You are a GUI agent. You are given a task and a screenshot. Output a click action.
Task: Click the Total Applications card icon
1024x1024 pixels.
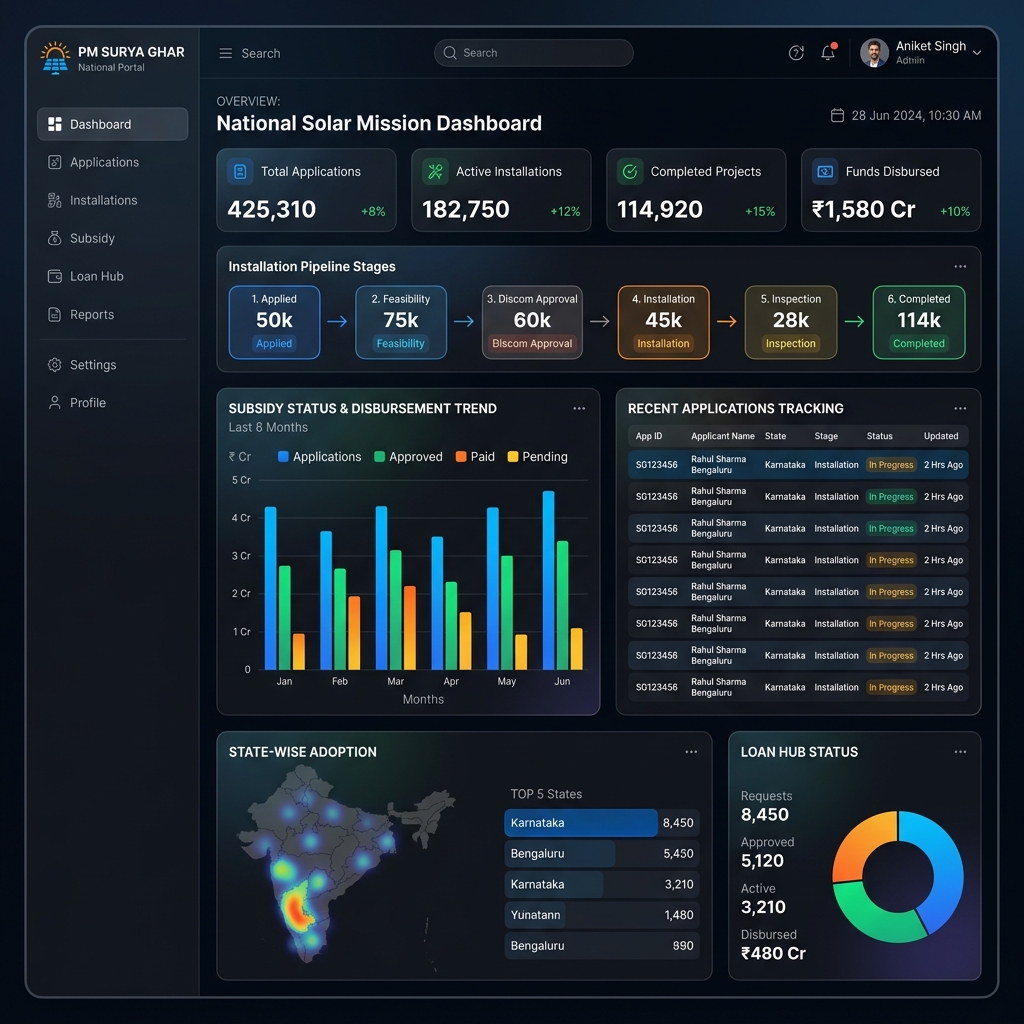tap(240, 172)
